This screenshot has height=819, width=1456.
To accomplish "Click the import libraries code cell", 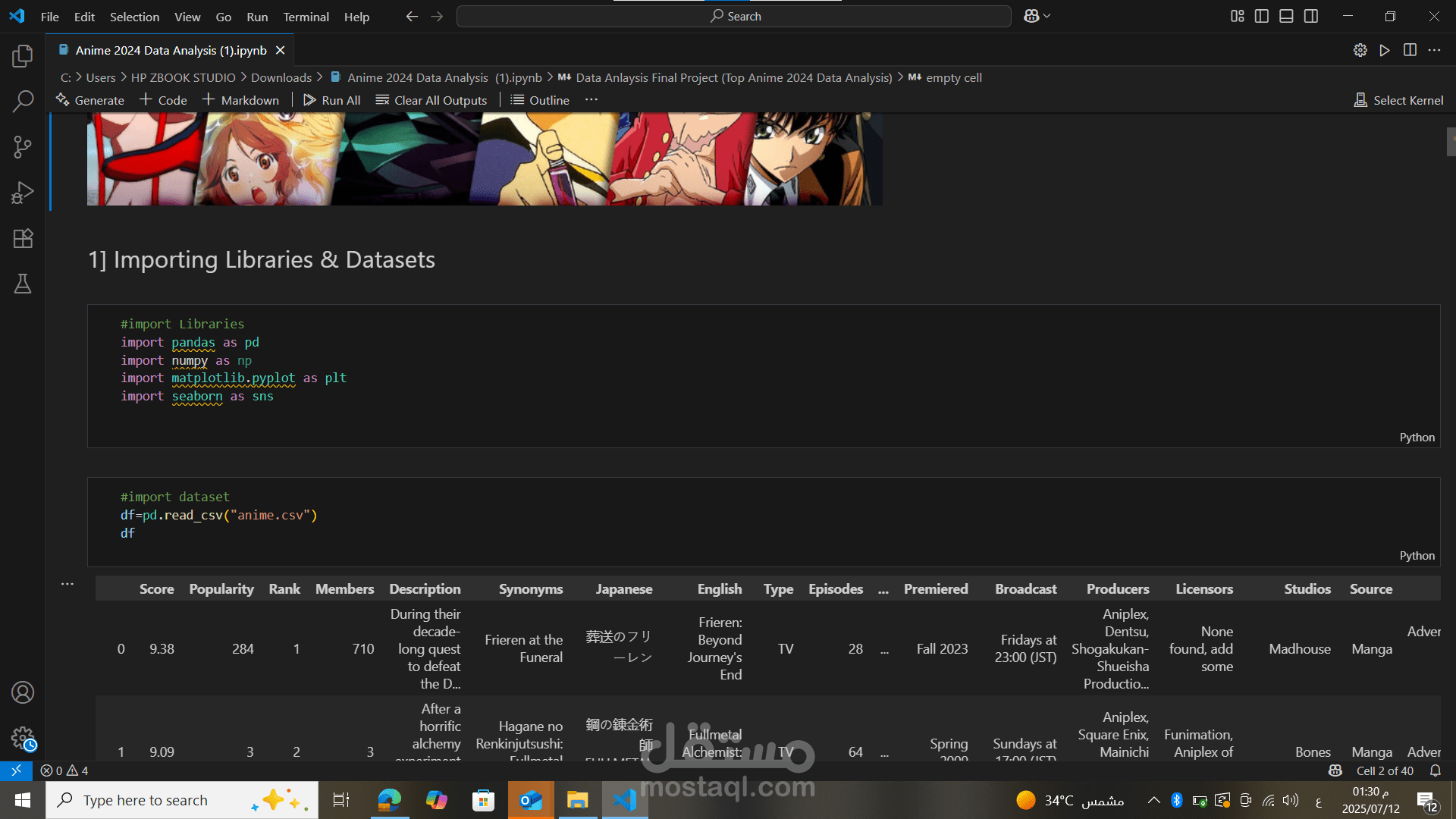I will tap(764, 376).
